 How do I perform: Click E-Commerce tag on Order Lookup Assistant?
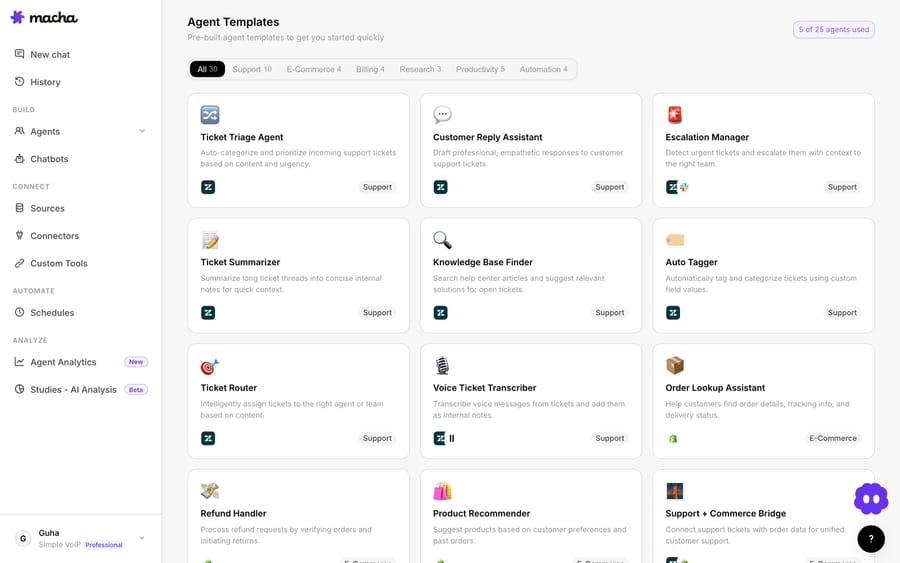click(833, 438)
